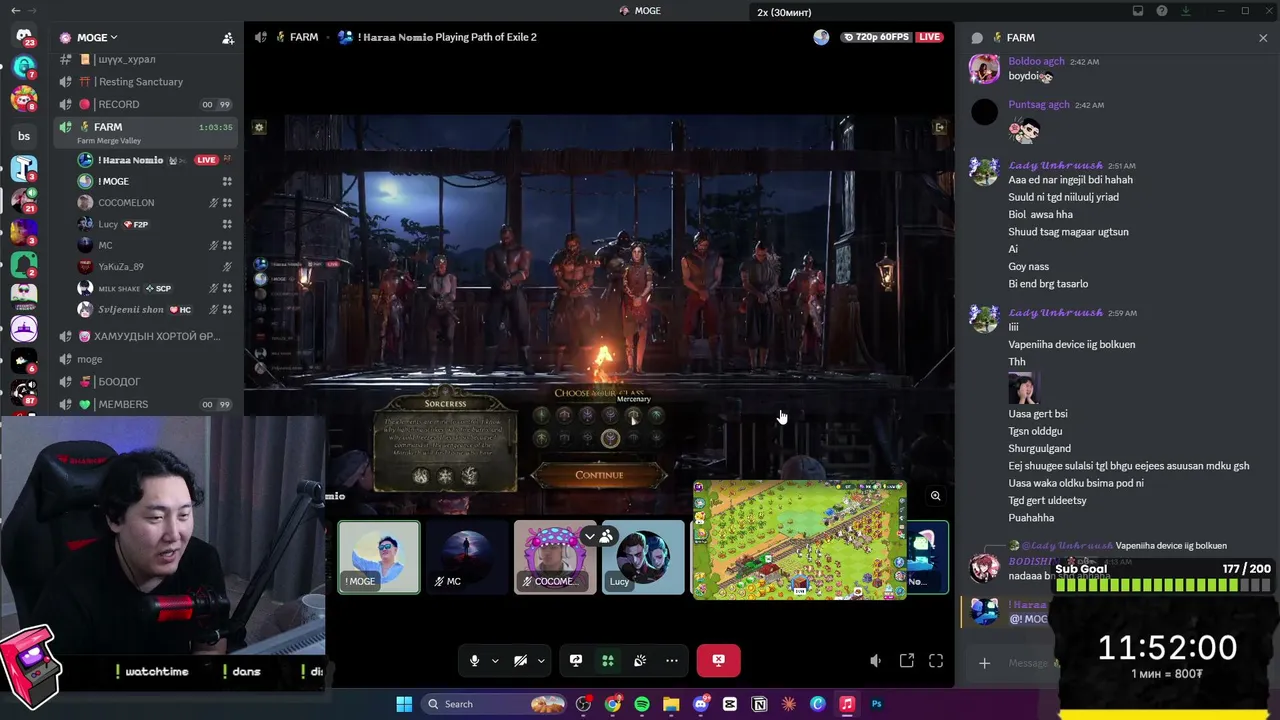This screenshot has height=720, width=1280.
Task: Click the green download update icon
Action: click(x=1186, y=11)
